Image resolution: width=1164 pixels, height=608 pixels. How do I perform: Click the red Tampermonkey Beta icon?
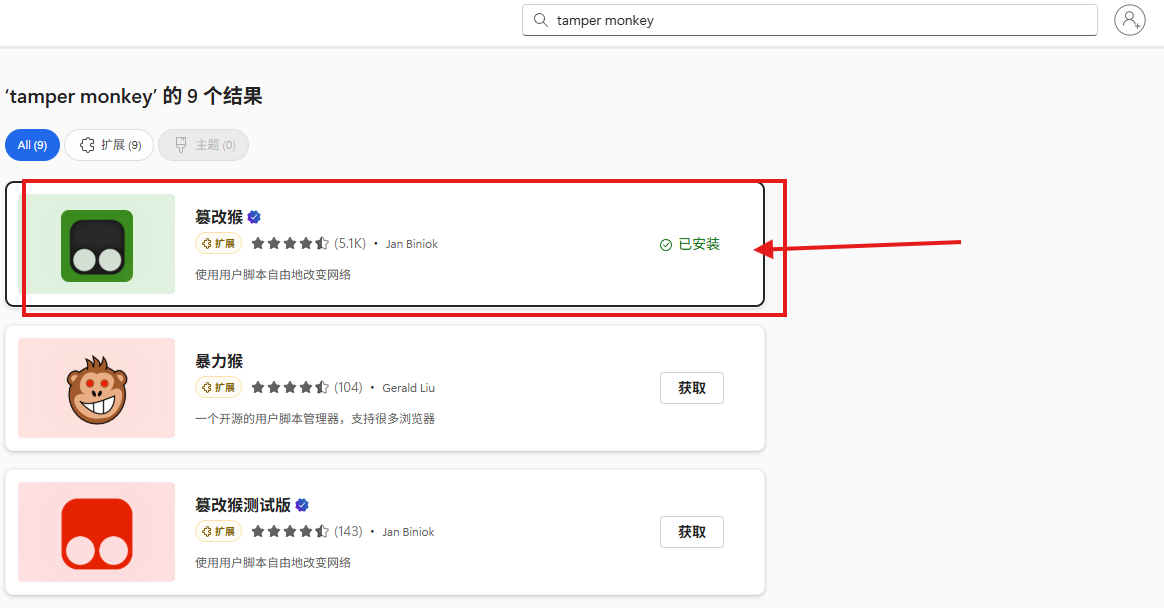tap(97, 534)
